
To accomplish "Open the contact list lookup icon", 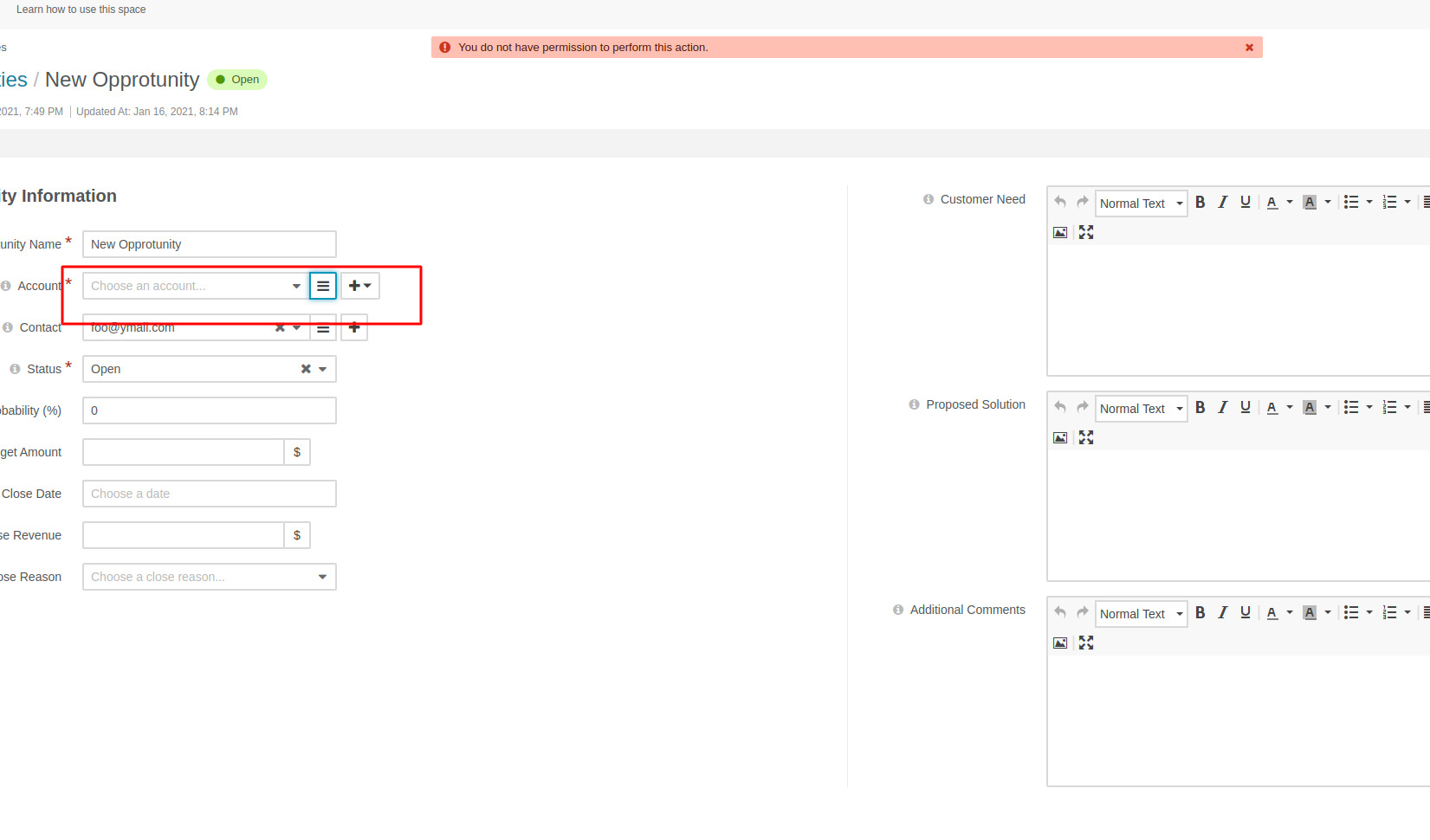I will point(323,328).
